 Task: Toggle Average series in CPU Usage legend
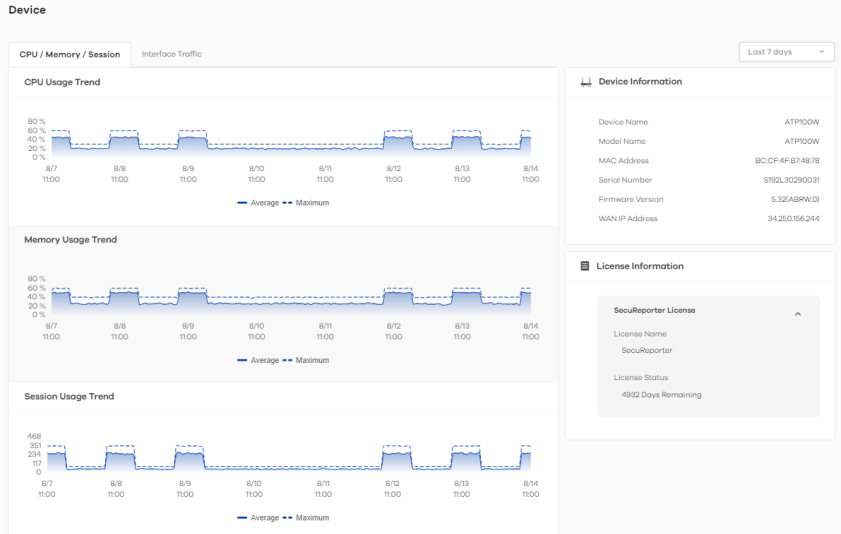click(258, 203)
